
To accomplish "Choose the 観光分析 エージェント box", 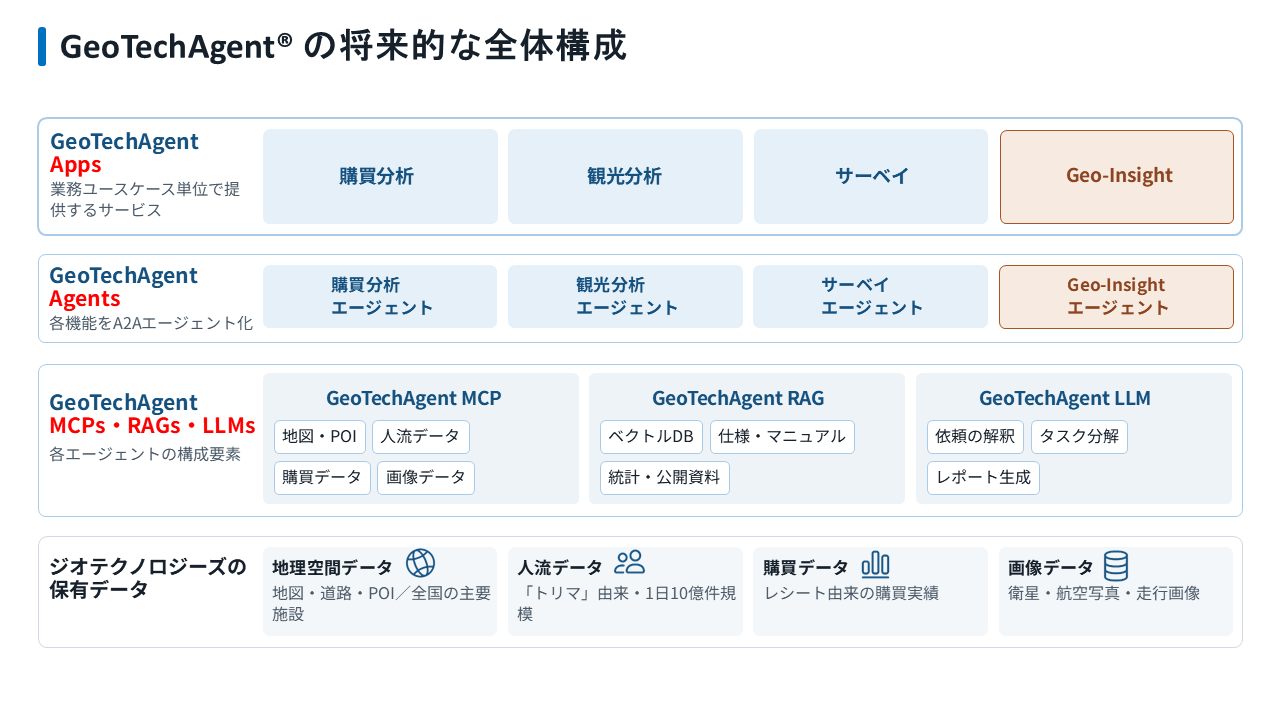I will click(625, 296).
